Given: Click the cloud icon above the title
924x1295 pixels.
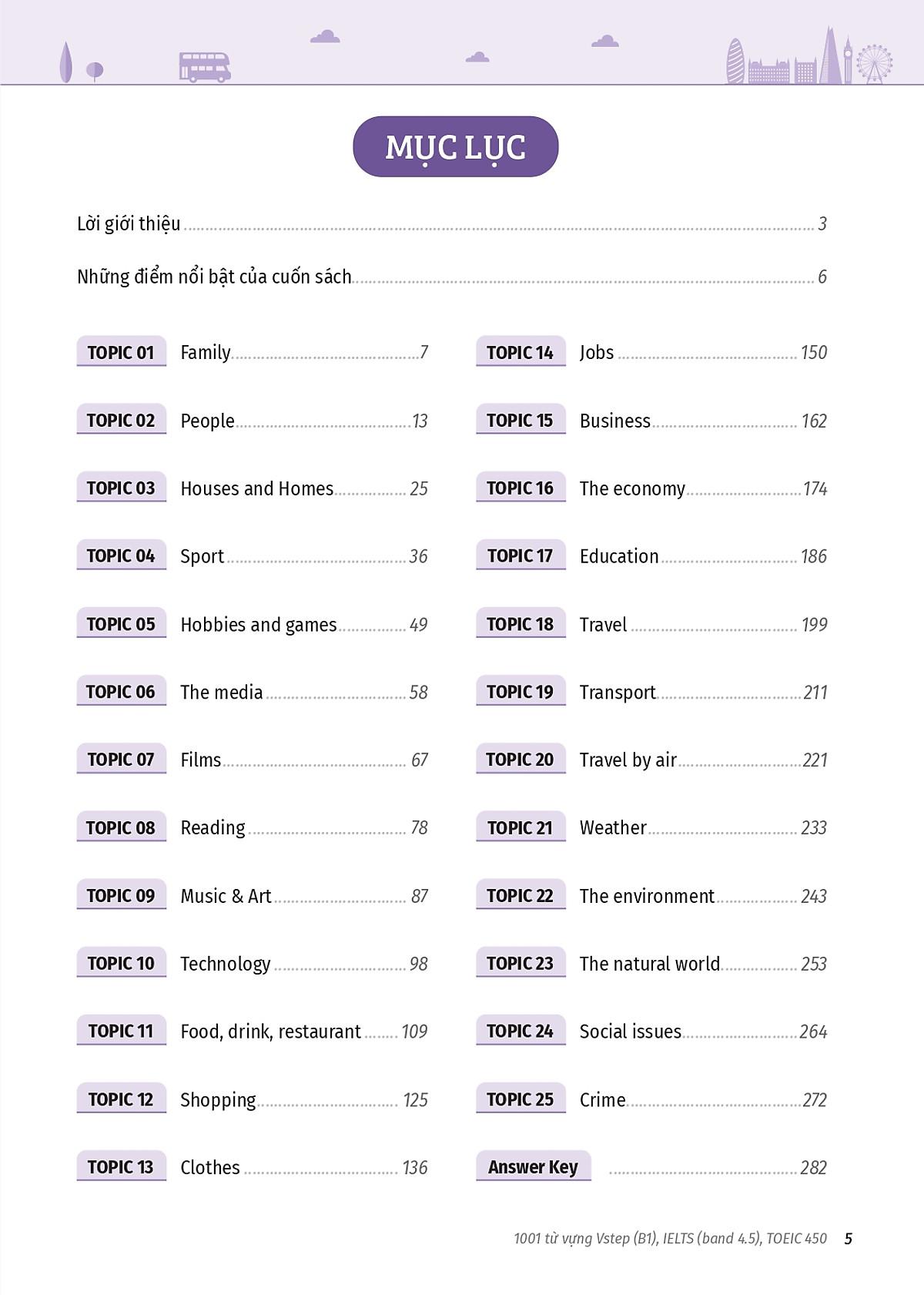Looking at the screenshot, I should tap(477, 56).
